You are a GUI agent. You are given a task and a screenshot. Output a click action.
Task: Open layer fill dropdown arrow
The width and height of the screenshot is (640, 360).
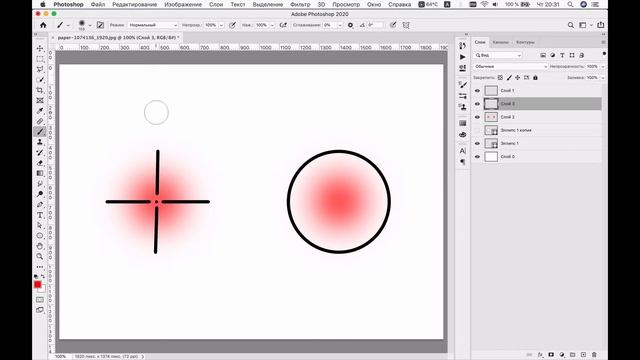click(x=603, y=78)
